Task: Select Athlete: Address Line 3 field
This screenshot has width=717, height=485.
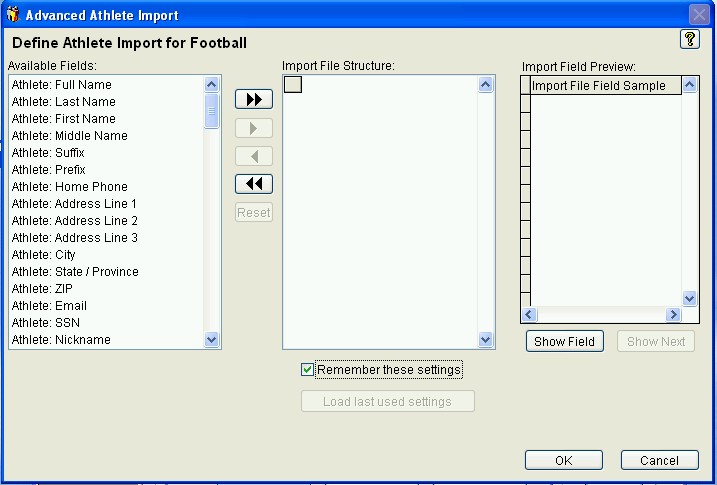Action: pyautogui.click(x=106, y=237)
